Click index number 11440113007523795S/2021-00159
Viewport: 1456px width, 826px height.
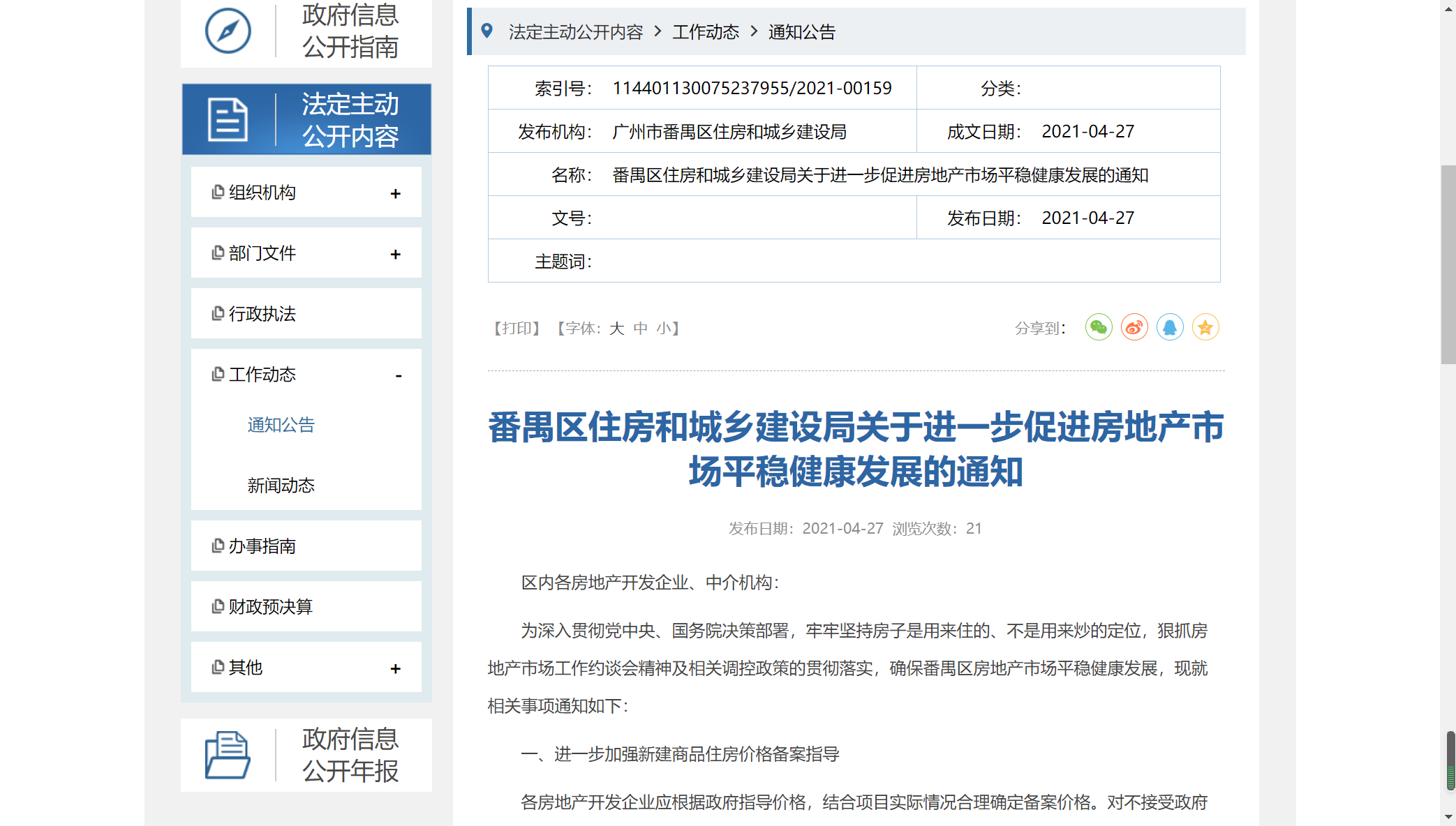[x=752, y=88]
